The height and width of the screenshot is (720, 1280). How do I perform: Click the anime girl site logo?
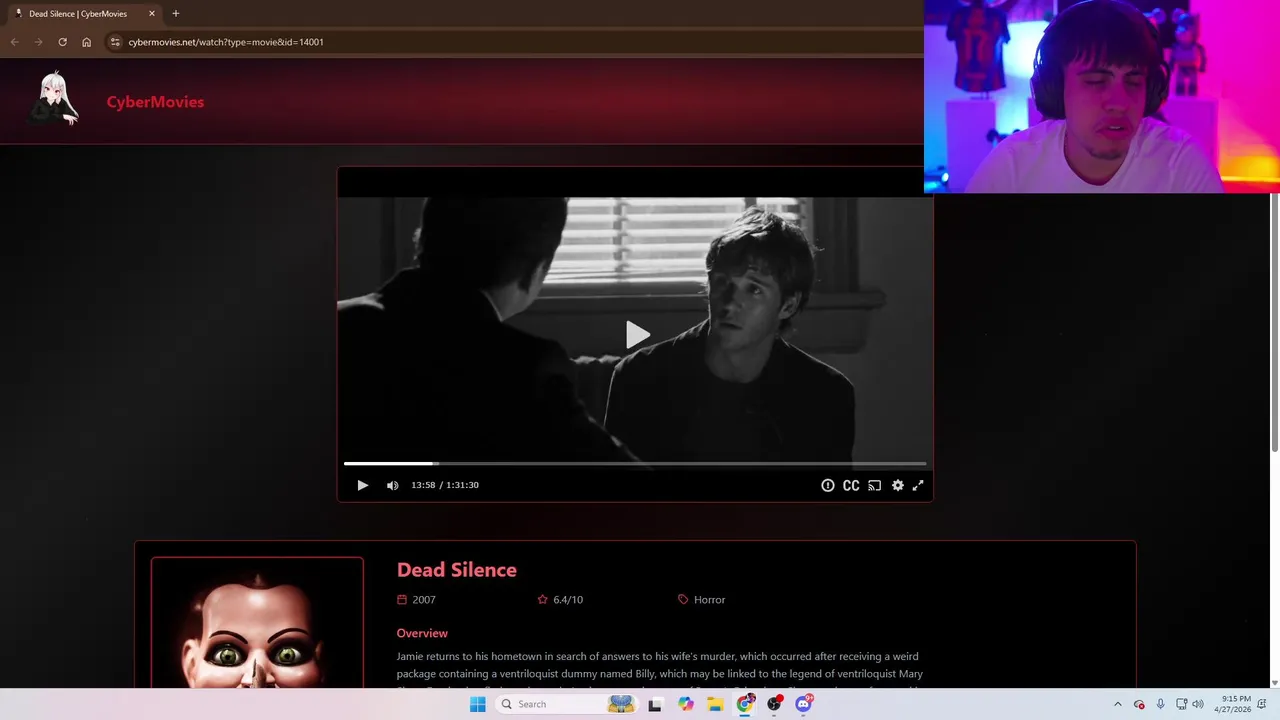click(x=54, y=99)
